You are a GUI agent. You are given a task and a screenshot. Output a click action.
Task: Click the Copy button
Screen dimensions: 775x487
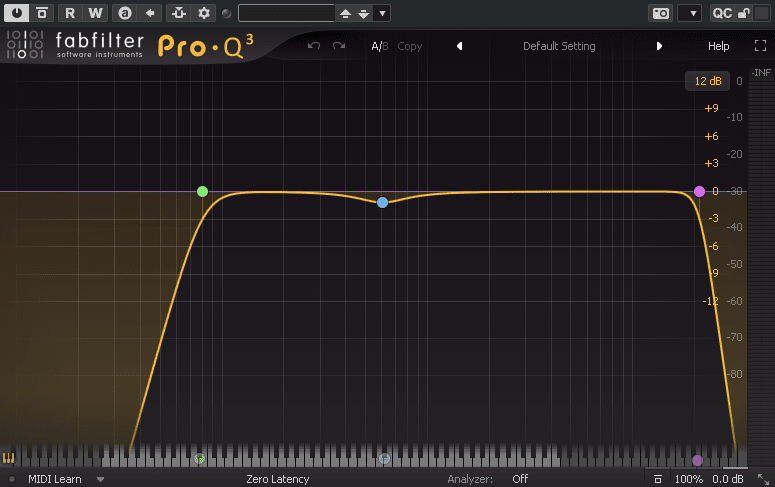pos(410,46)
